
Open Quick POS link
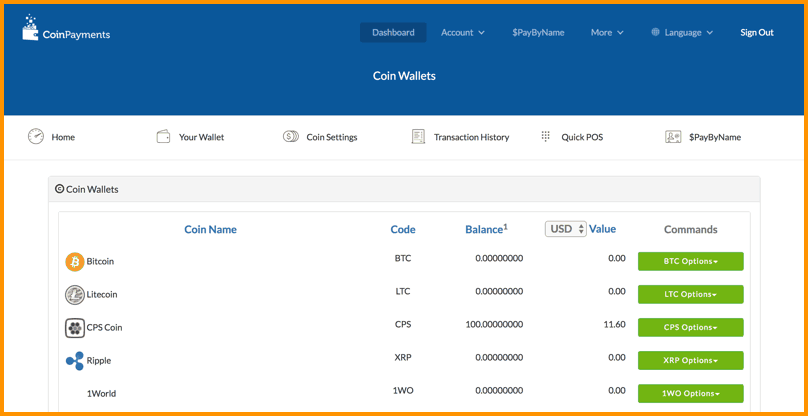[x=582, y=138]
